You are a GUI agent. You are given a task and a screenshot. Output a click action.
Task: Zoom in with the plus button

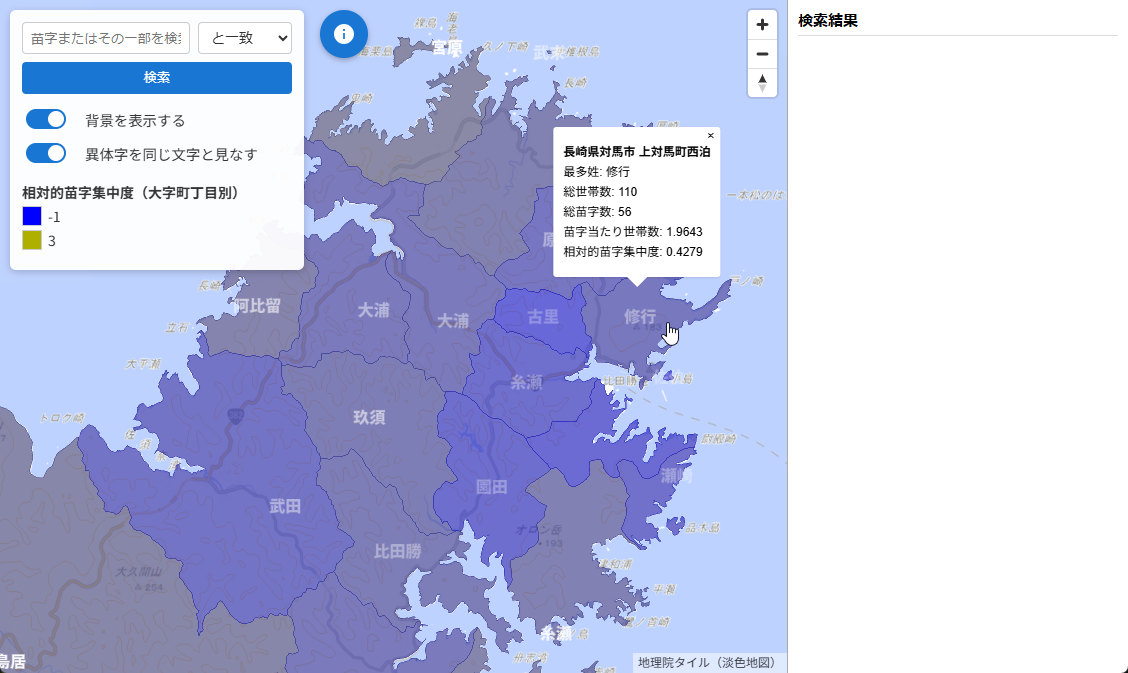coord(762,24)
